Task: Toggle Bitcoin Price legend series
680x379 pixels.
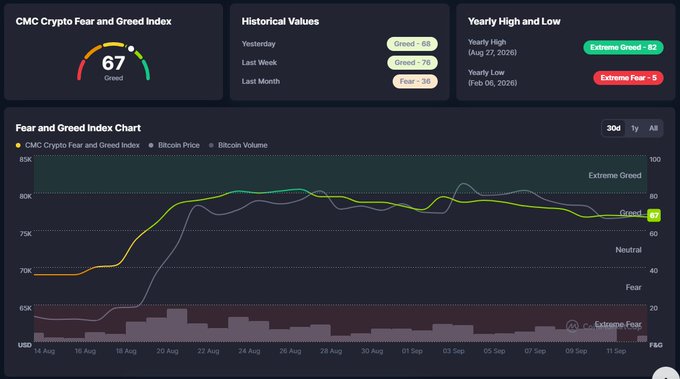Action: click(x=174, y=145)
